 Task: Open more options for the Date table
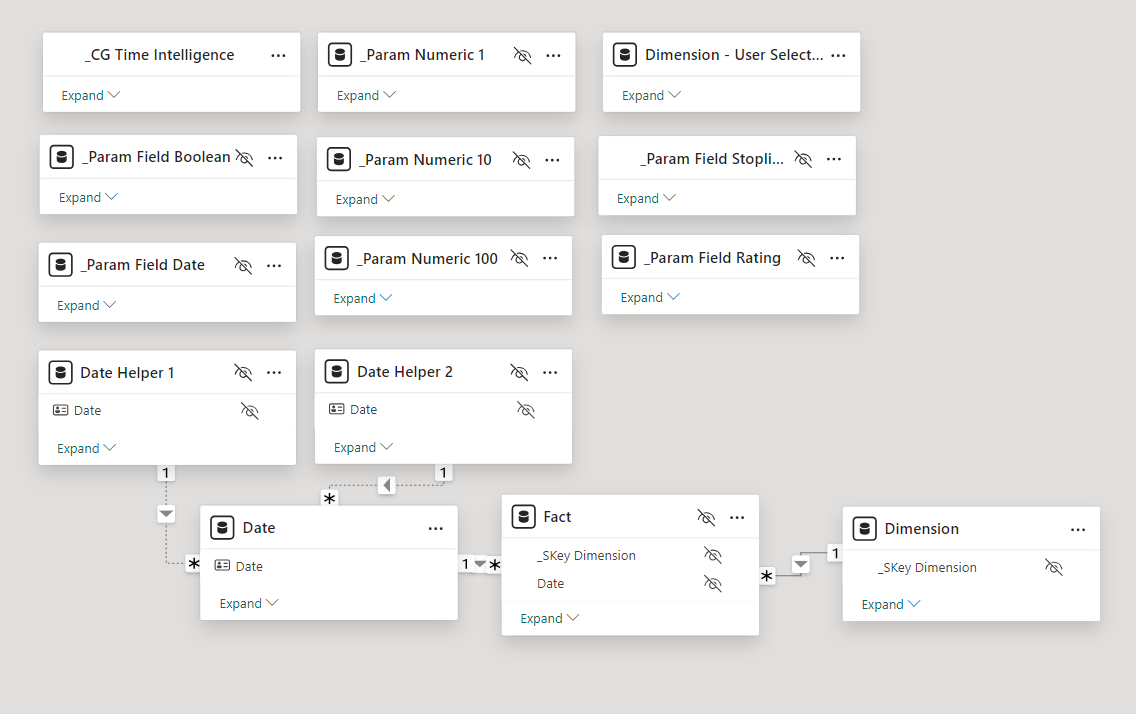(435, 529)
